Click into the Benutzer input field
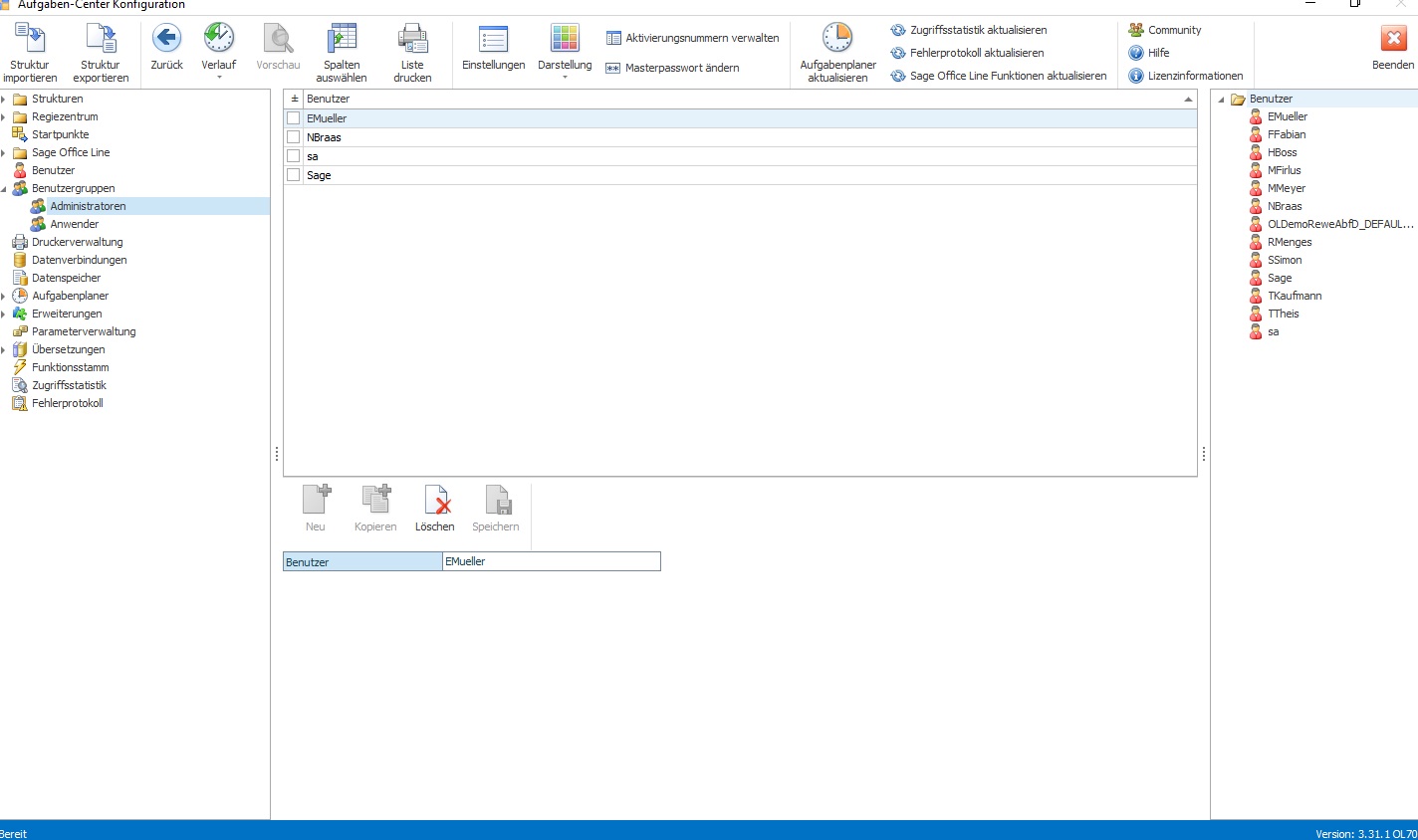 [x=552, y=561]
